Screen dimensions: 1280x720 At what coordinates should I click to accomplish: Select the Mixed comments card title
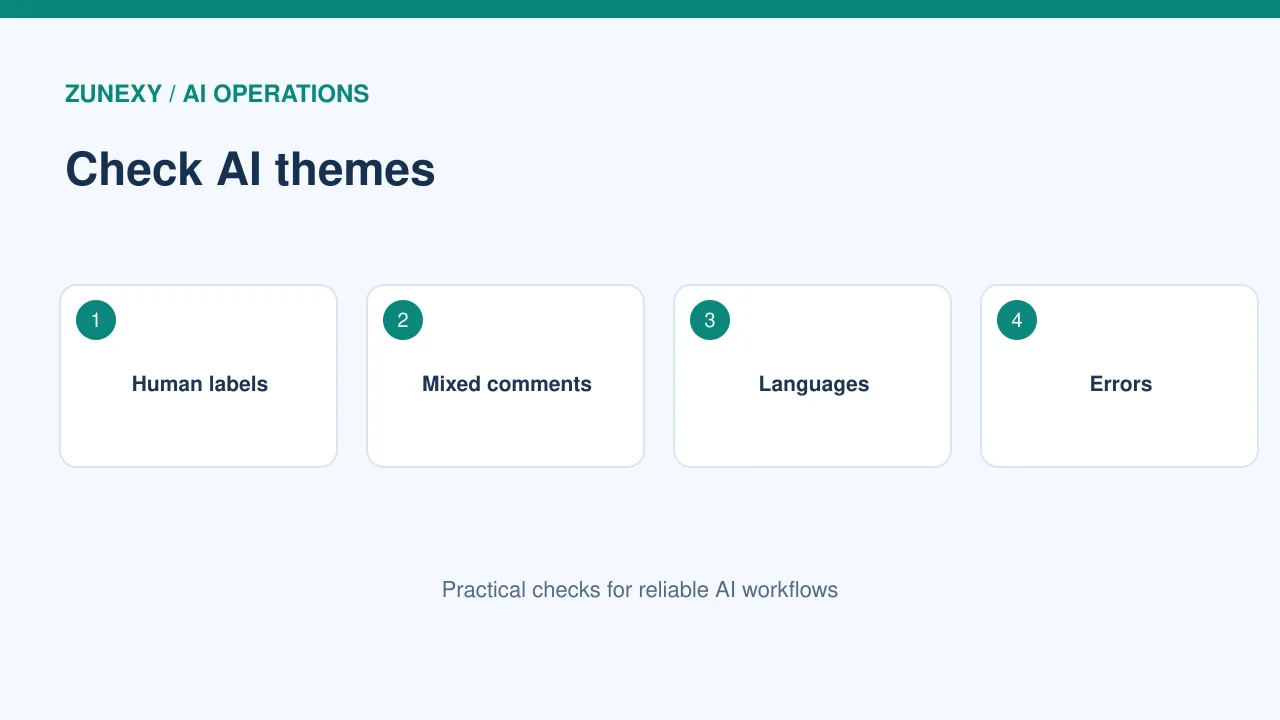507,384
